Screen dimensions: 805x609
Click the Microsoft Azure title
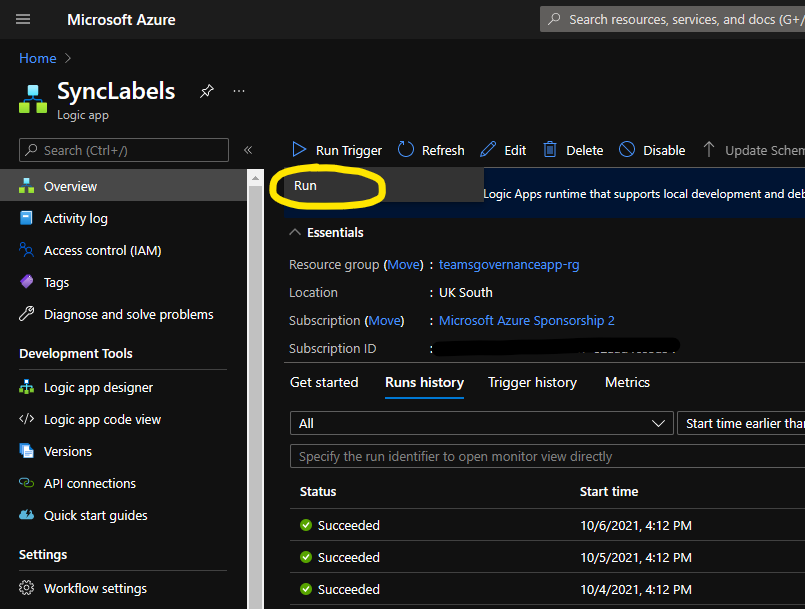(121, 20)
